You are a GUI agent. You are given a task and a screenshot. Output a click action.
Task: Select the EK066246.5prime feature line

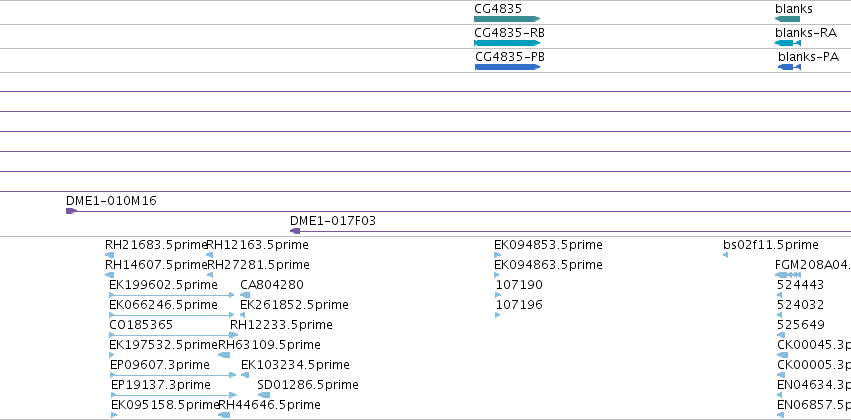tap(172, 315)
